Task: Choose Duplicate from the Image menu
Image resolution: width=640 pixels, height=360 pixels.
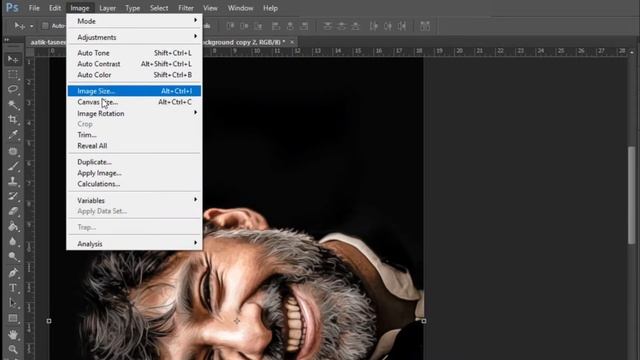Action: [134, 162]
